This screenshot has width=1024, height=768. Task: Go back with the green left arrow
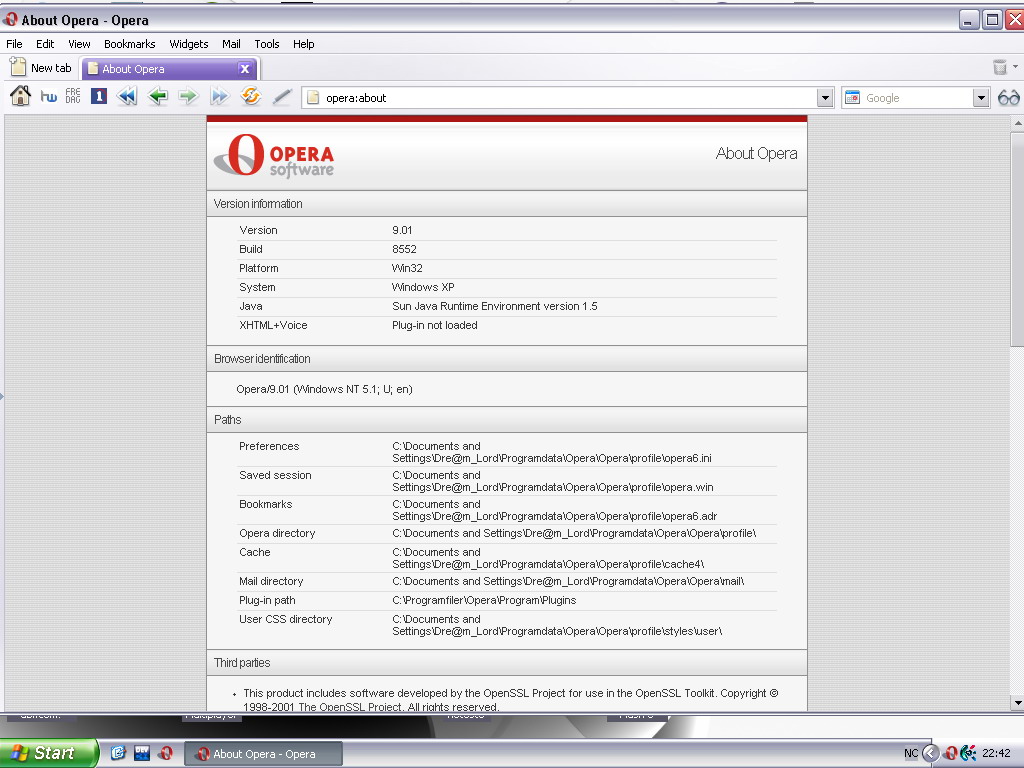pos(158,97)
